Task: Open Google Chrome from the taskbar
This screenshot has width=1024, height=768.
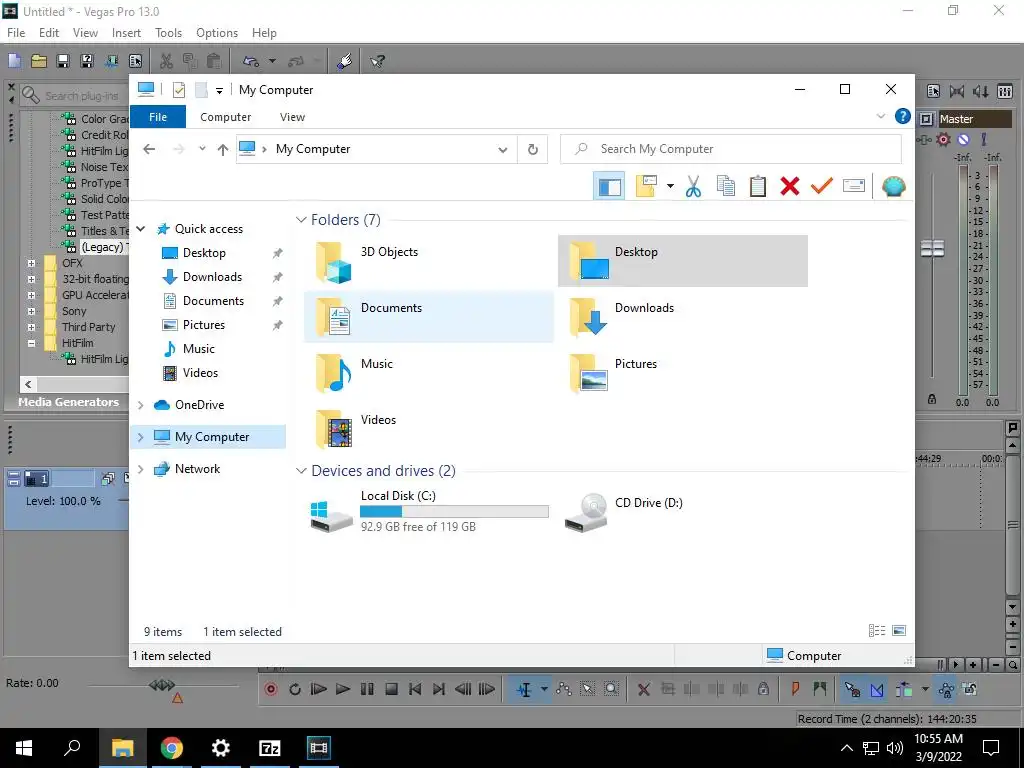Action: (x=172, y=748)
